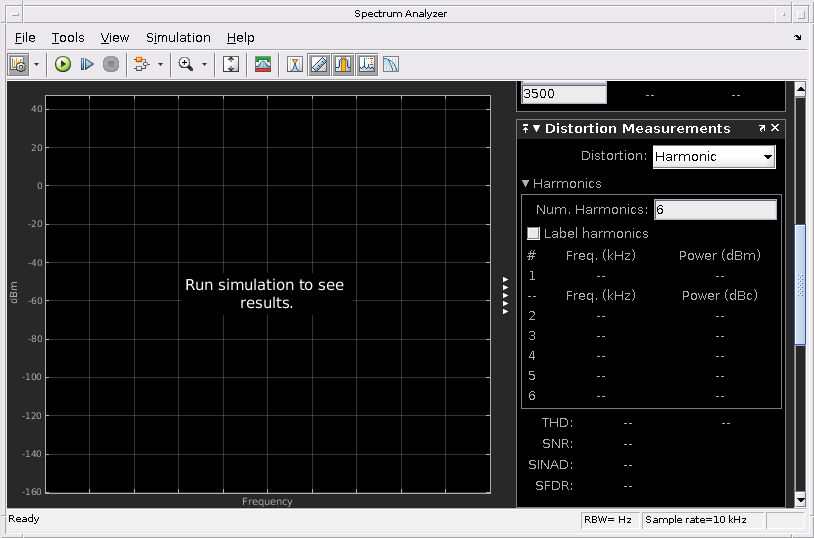Click the Step Forward toolbar icon
This screenshot has height=538, width=814.
(x=87, y=64)
